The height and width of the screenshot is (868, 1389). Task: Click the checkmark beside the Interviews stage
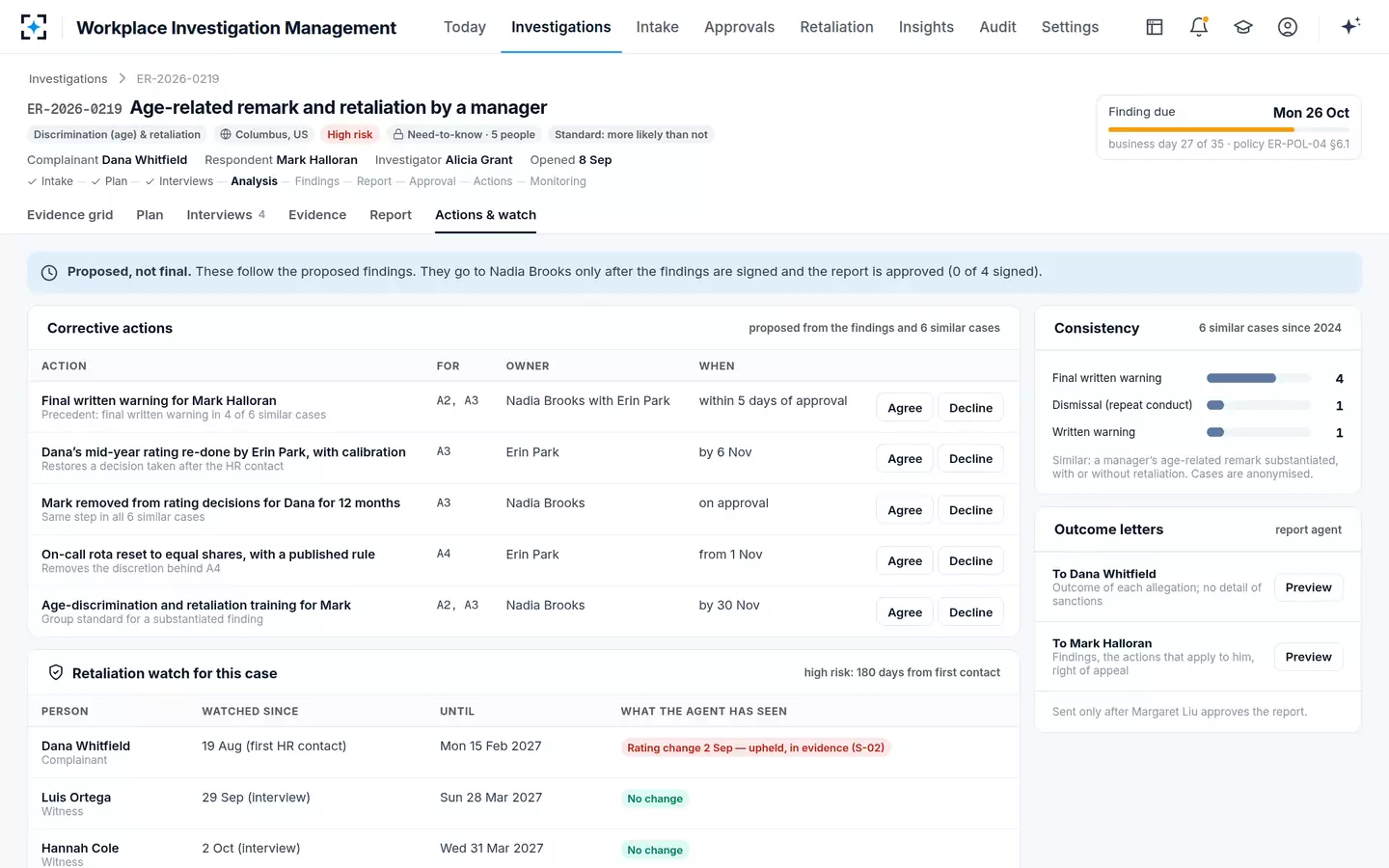[150, 181]
